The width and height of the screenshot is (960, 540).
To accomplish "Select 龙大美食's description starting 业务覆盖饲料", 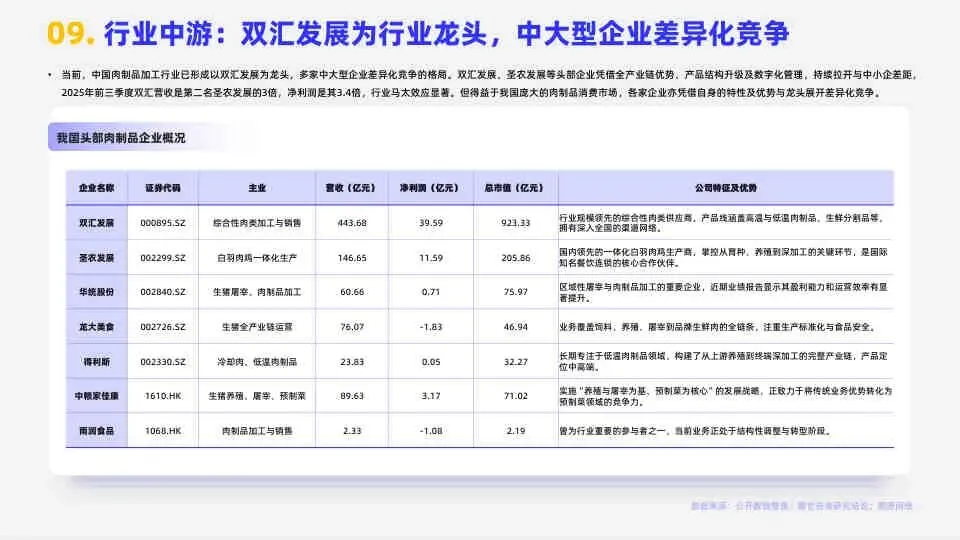I will [x=719, y=327].
